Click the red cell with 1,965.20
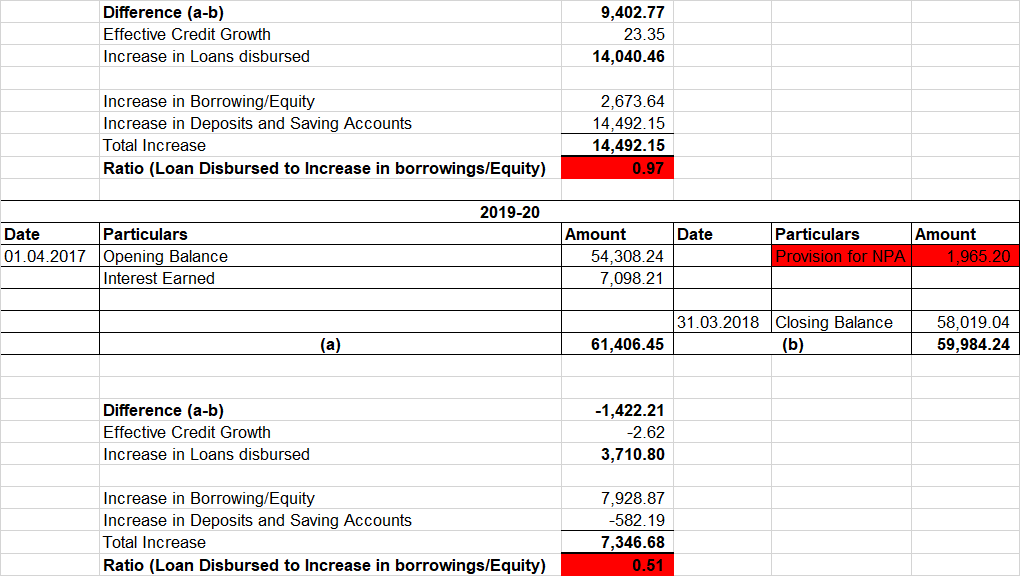This screenshot has width=1020, height=576. [964, 256]
